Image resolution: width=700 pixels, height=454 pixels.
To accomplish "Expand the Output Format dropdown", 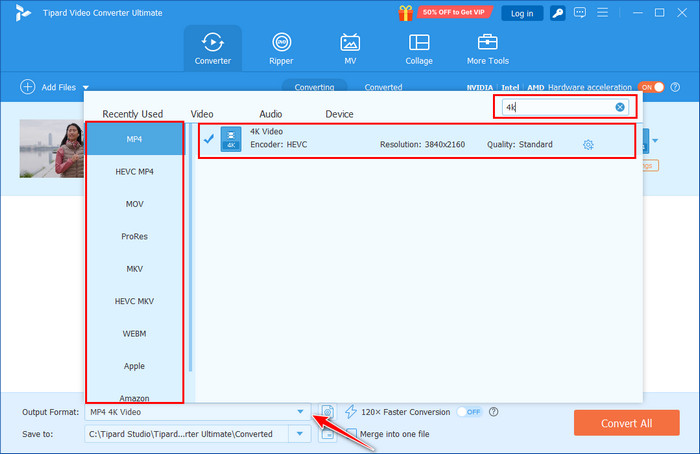I will tap(300, 412).
